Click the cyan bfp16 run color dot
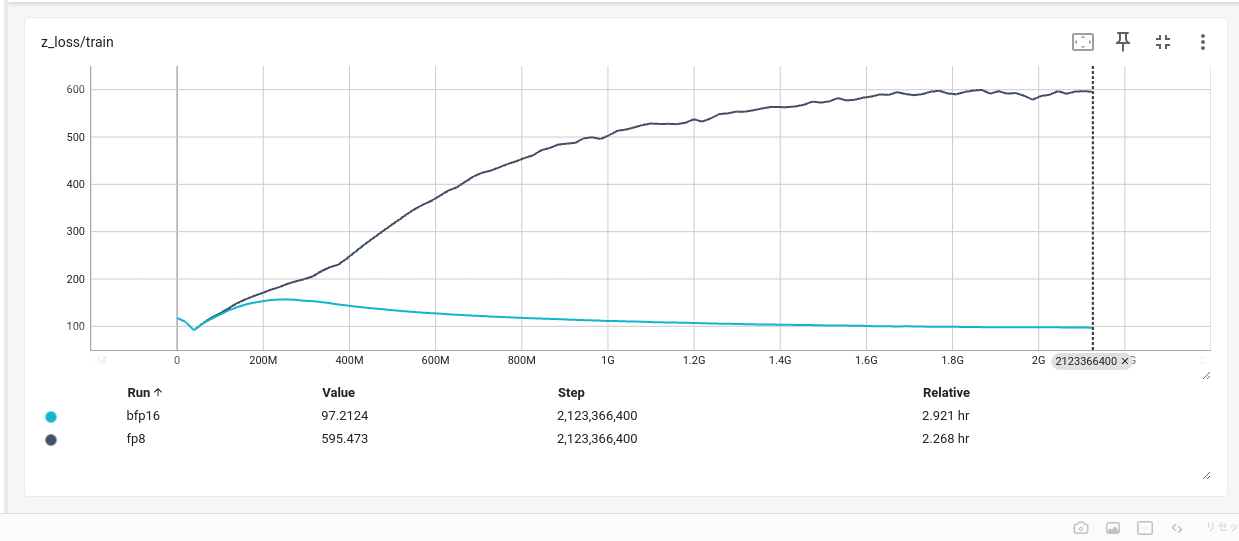This screenshot has height=541, width=1239. (51, 417)
